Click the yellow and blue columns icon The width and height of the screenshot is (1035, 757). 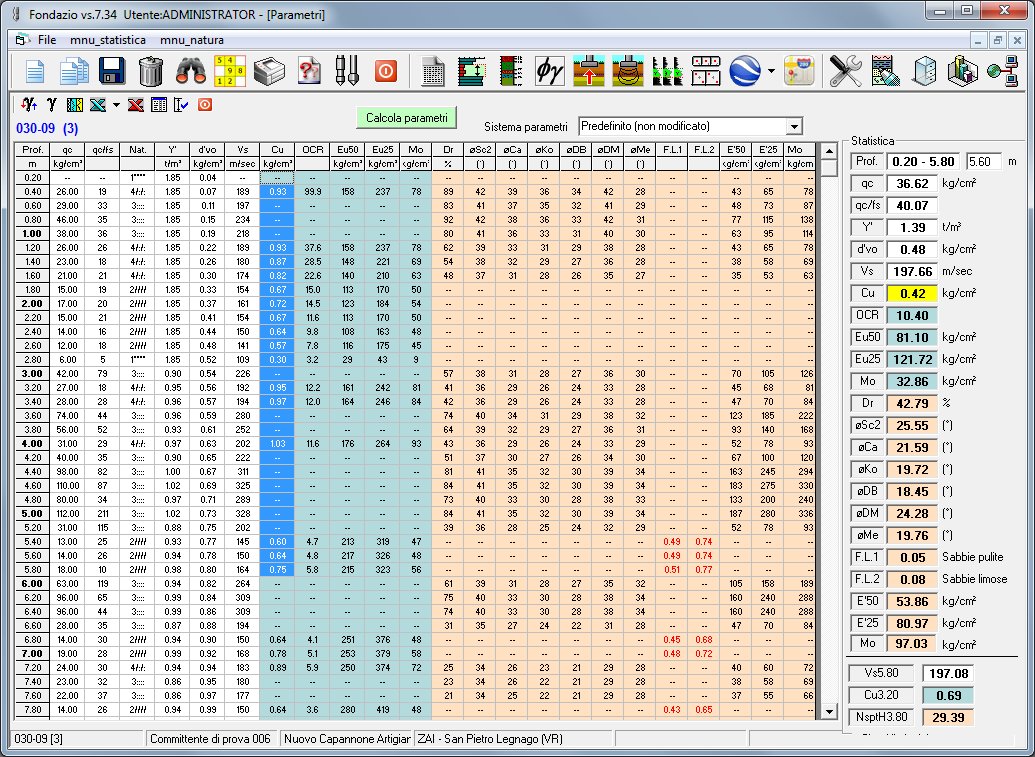pos(75,104)
